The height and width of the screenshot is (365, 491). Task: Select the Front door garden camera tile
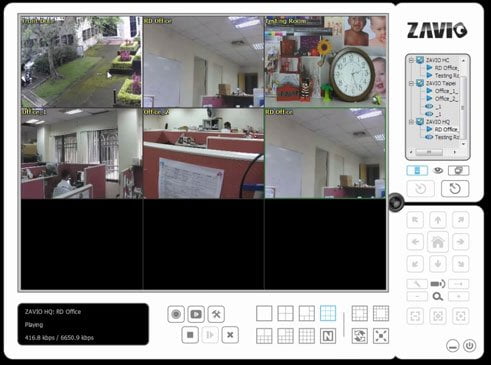[x=81, y=62]
